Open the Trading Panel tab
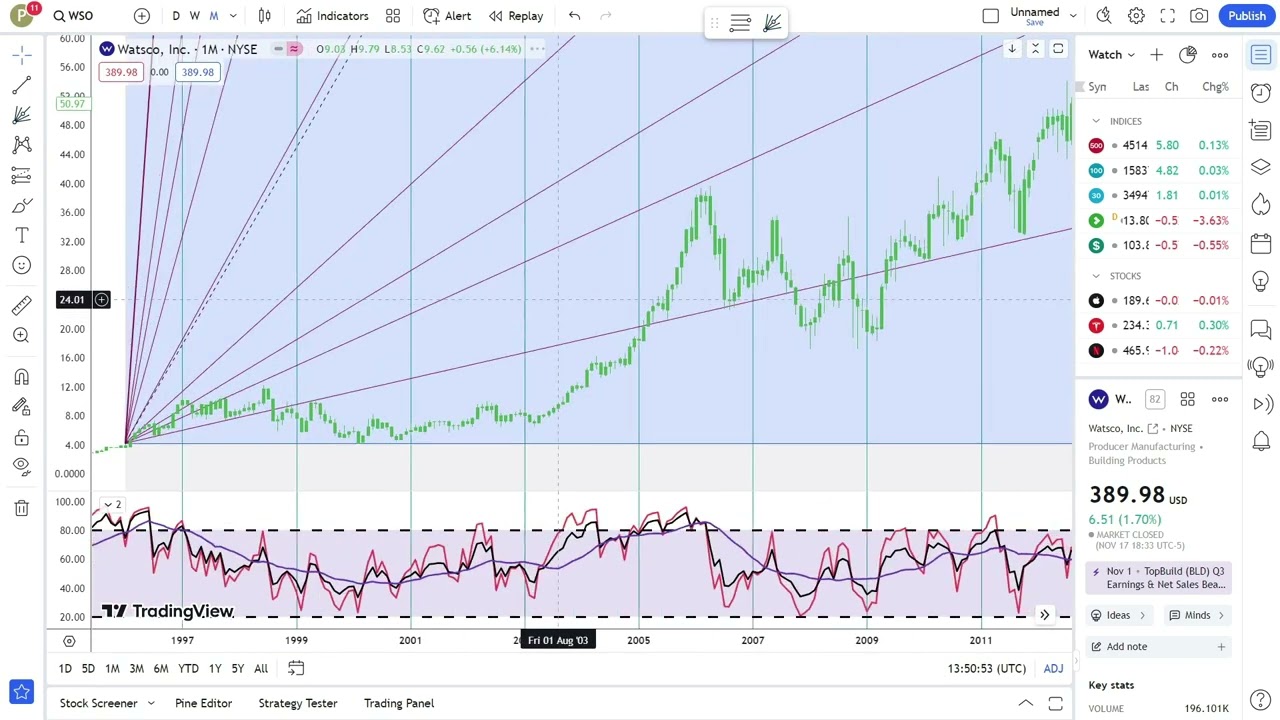This screenshot has height=720, width=1280. (399, 703)
